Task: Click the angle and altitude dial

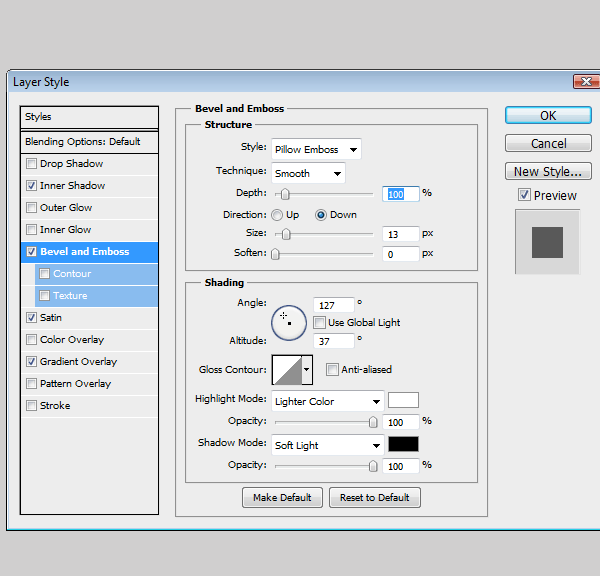Action: (289, 323)
